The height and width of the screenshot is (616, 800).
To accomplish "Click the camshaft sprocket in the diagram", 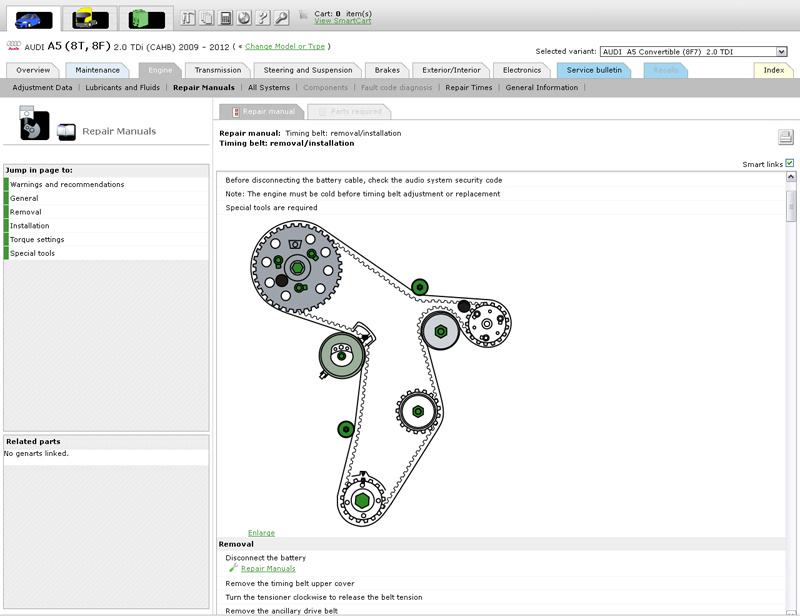I will (x=296, y=267).
